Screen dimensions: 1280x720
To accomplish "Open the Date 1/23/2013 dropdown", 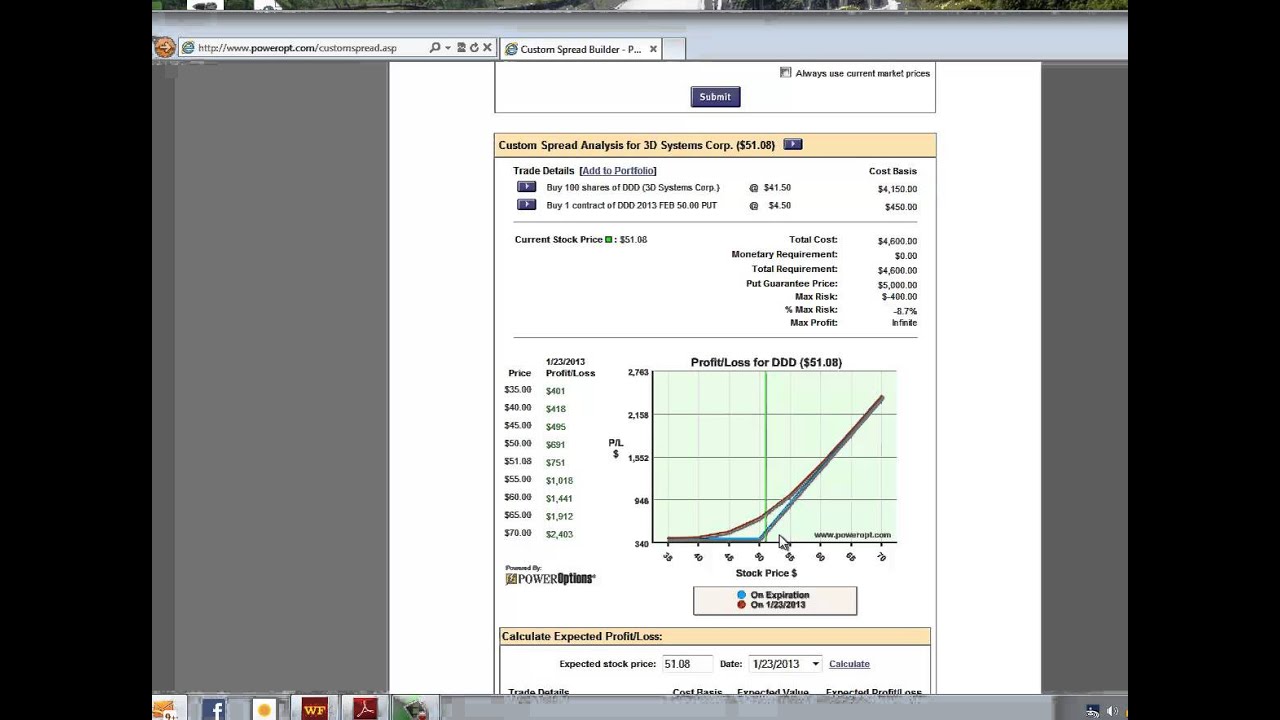I will [x=785, y=664].
